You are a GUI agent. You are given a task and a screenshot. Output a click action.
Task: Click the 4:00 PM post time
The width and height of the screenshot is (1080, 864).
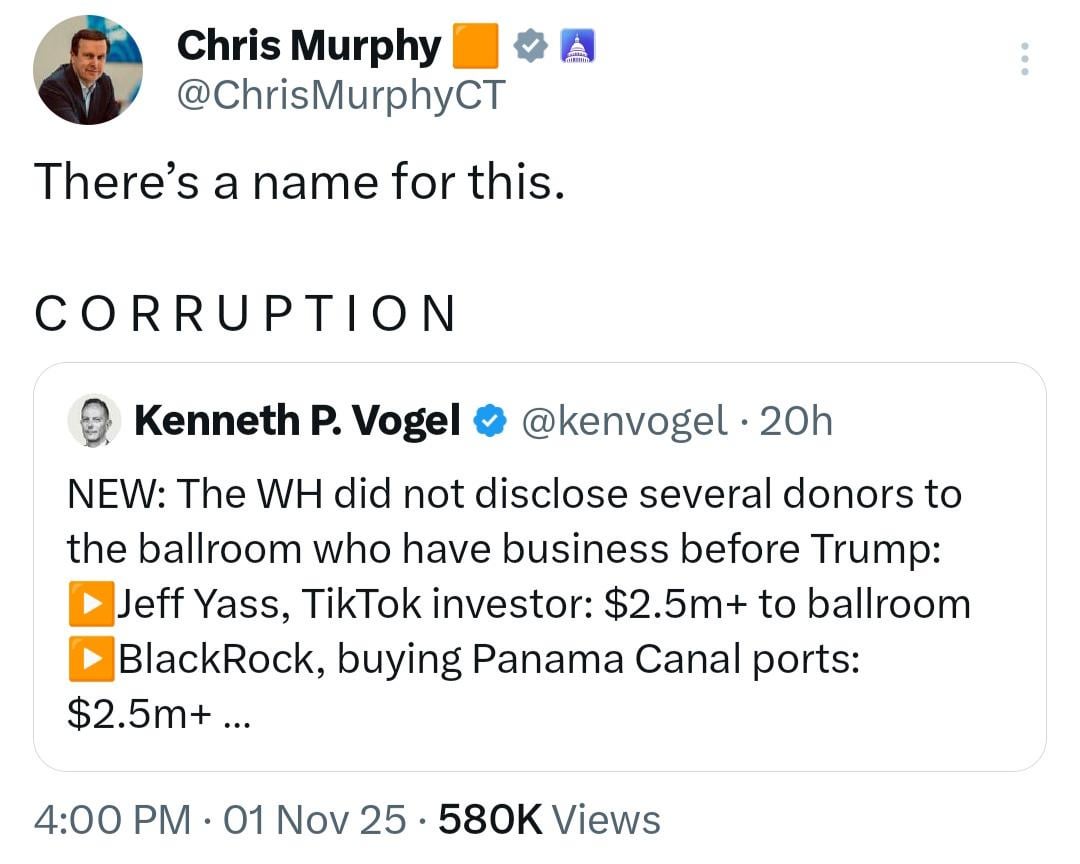(x=112, y=820)
